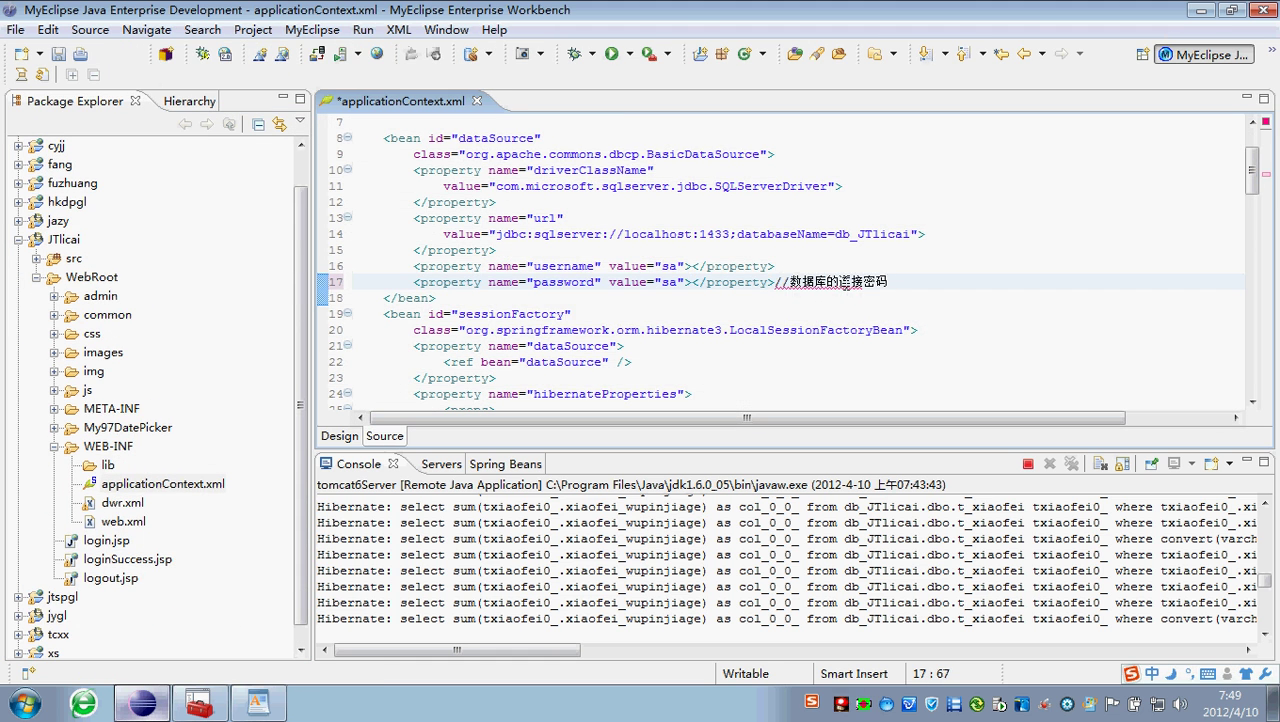Image resolution: width=1280 pixels, height=722 pixels.
Task: Click the Clear Console icon
Action: tap(1099, 464)
